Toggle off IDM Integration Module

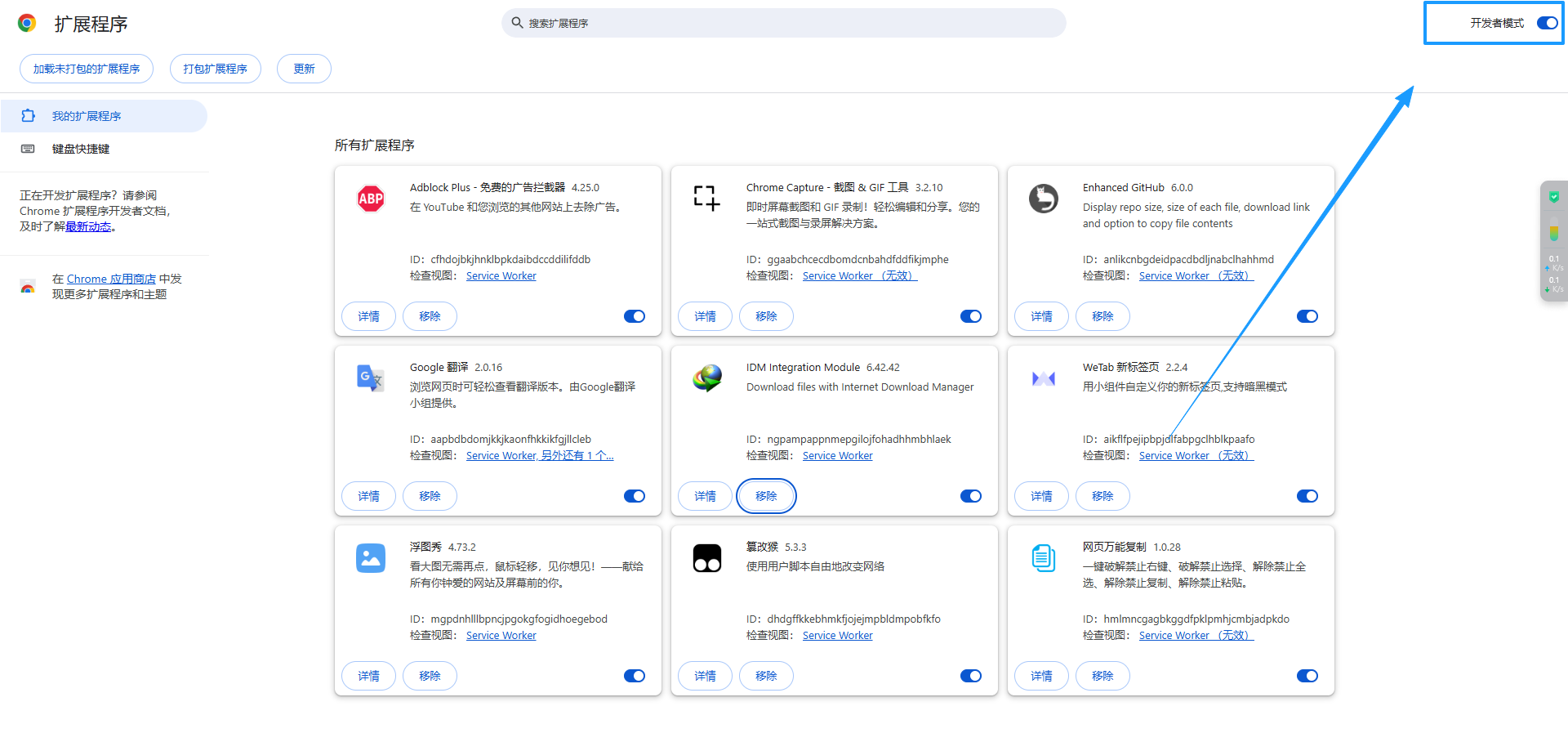tap(971, 496)
